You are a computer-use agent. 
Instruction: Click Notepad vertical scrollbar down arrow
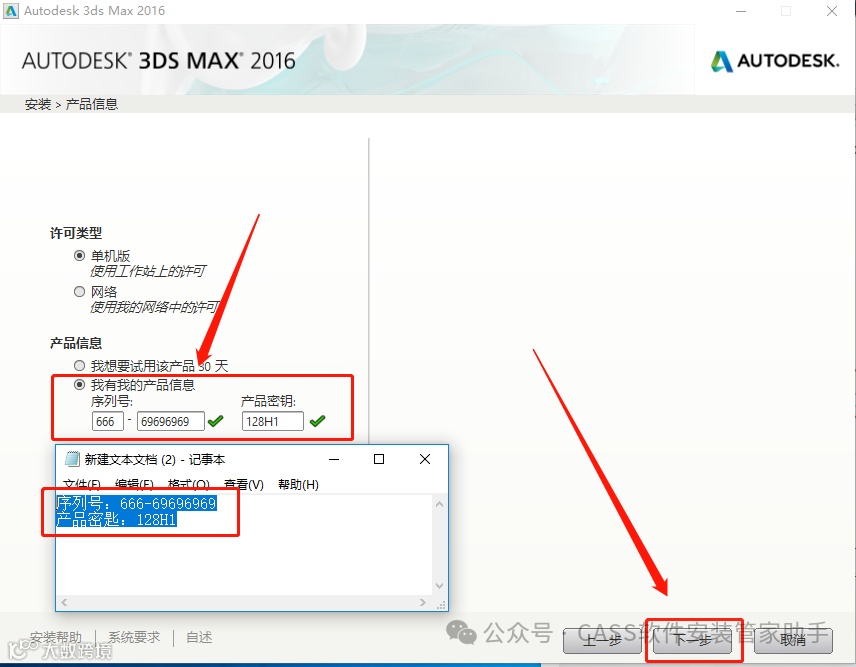coord(439,586)
